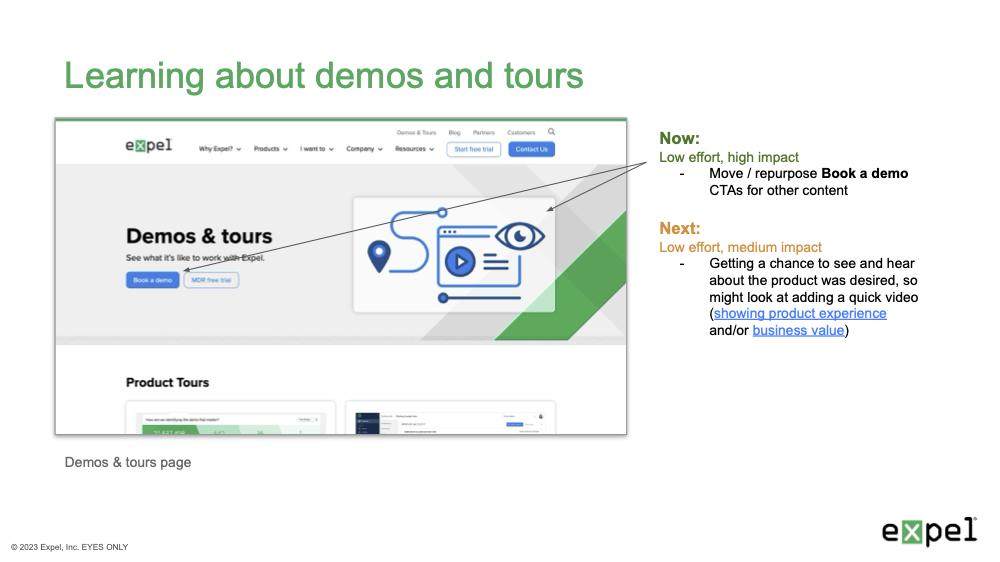1000x562 pixels.
Task: Open the Partners top link
Action: click(483, 133)
